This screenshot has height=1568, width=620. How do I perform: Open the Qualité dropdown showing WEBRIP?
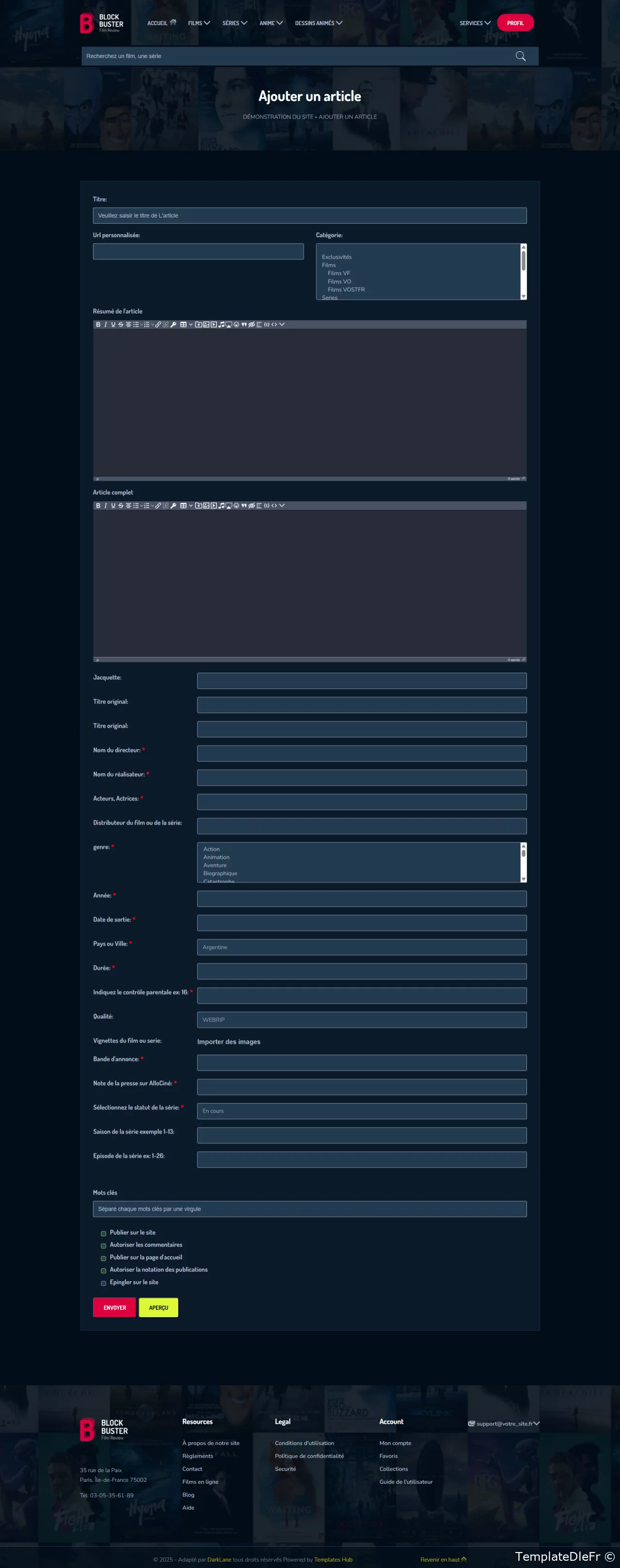(361, 1020)
